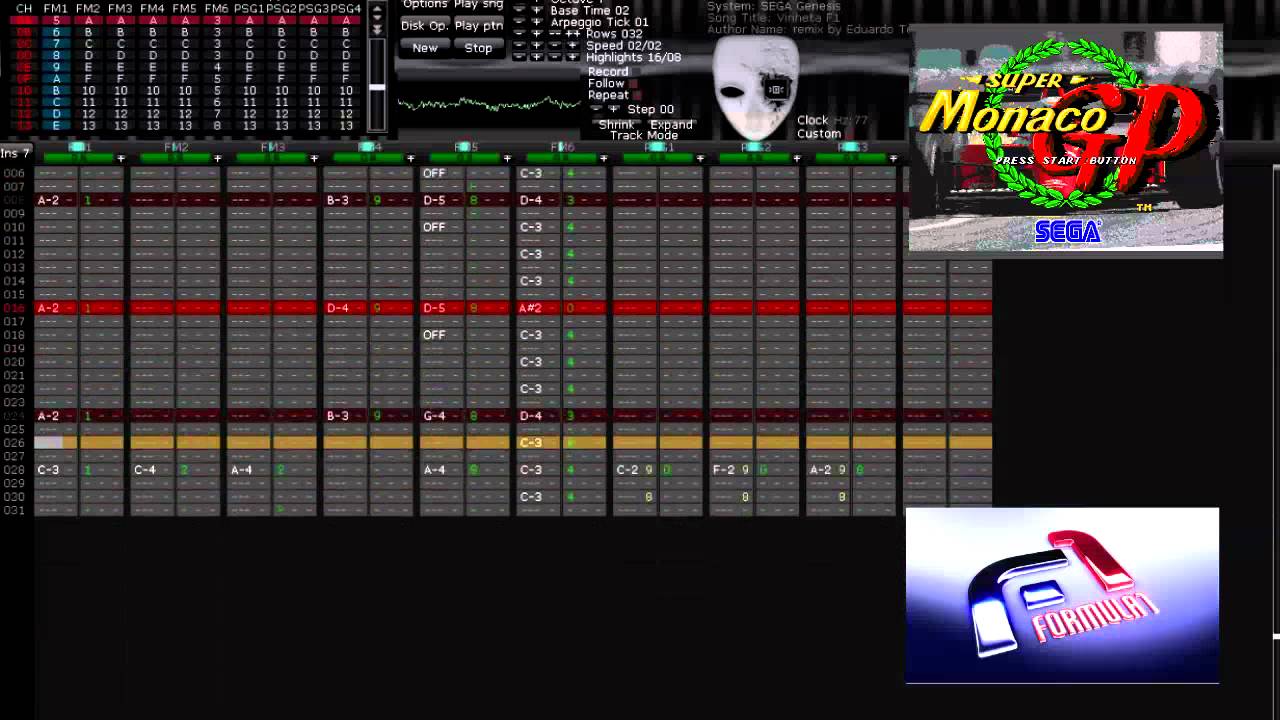Expand FM1 channel with its plus sign
This screenshot has height=720, width=1280.
coord(120,158)
